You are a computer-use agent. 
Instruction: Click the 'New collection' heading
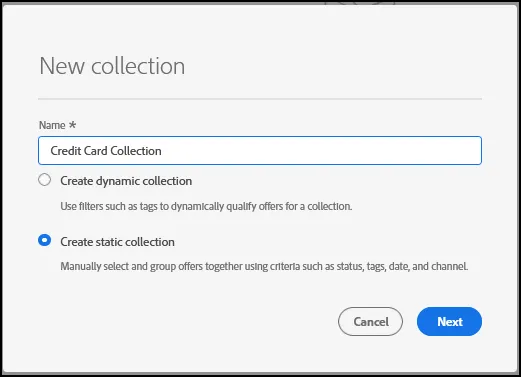pos(112,66)
